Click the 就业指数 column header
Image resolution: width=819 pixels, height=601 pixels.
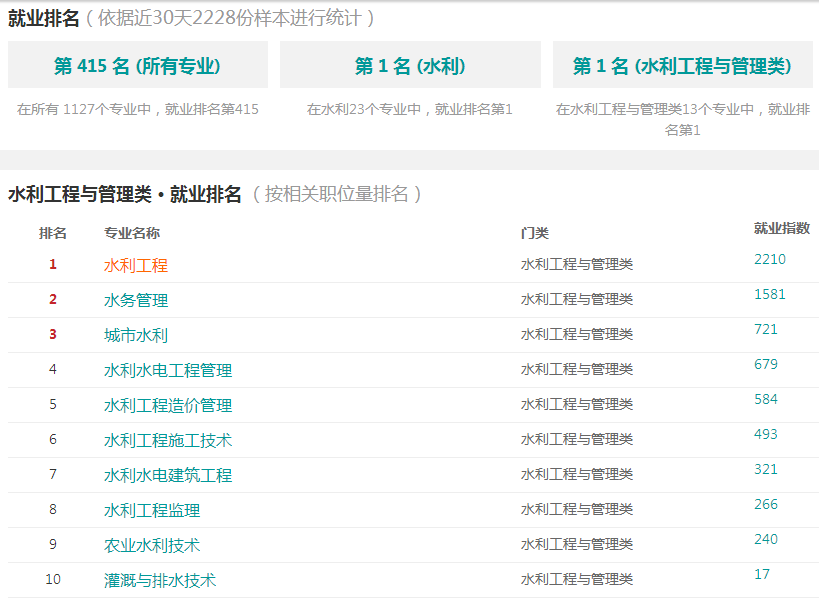point(781,228)
